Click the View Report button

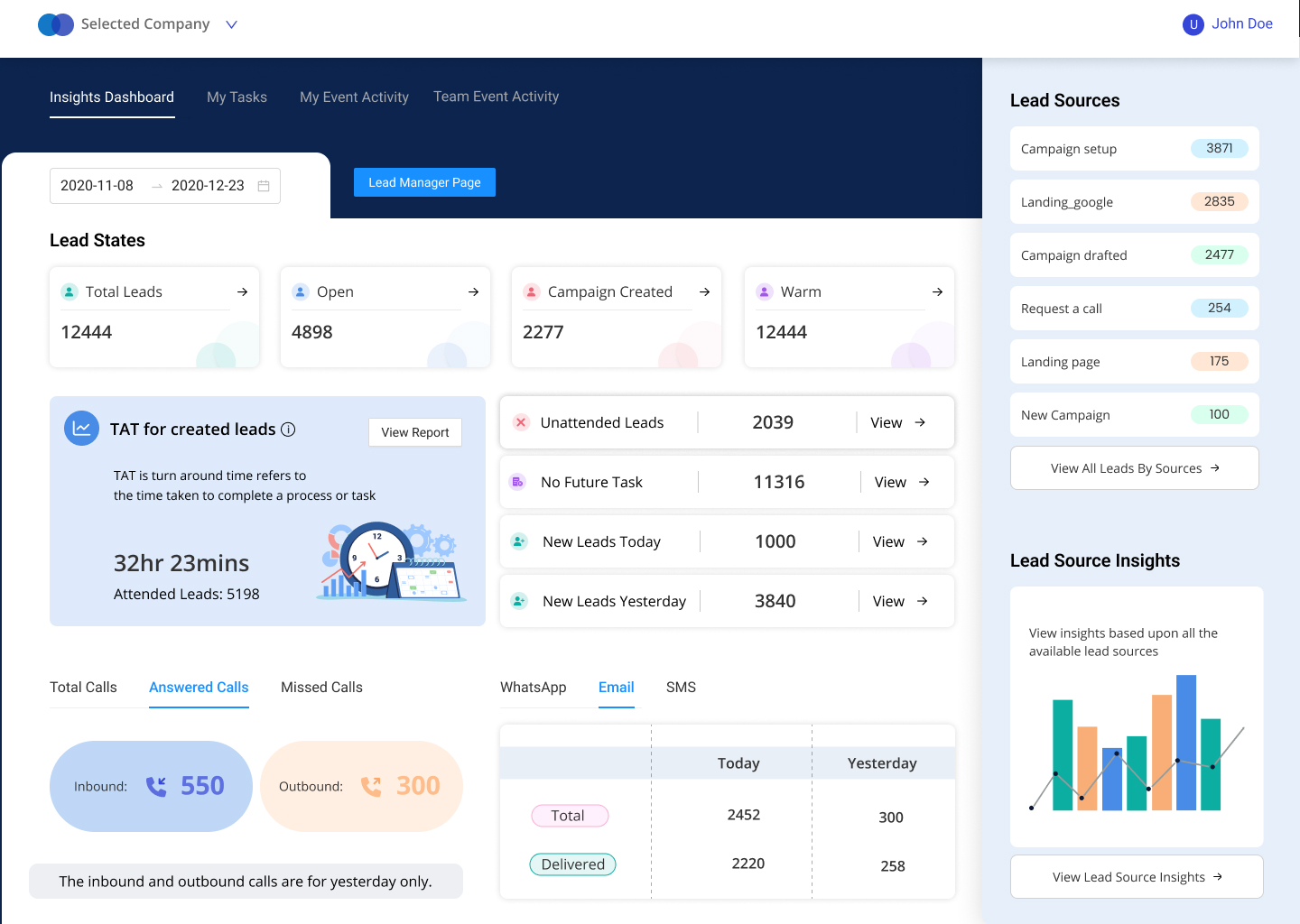(414, 432)
